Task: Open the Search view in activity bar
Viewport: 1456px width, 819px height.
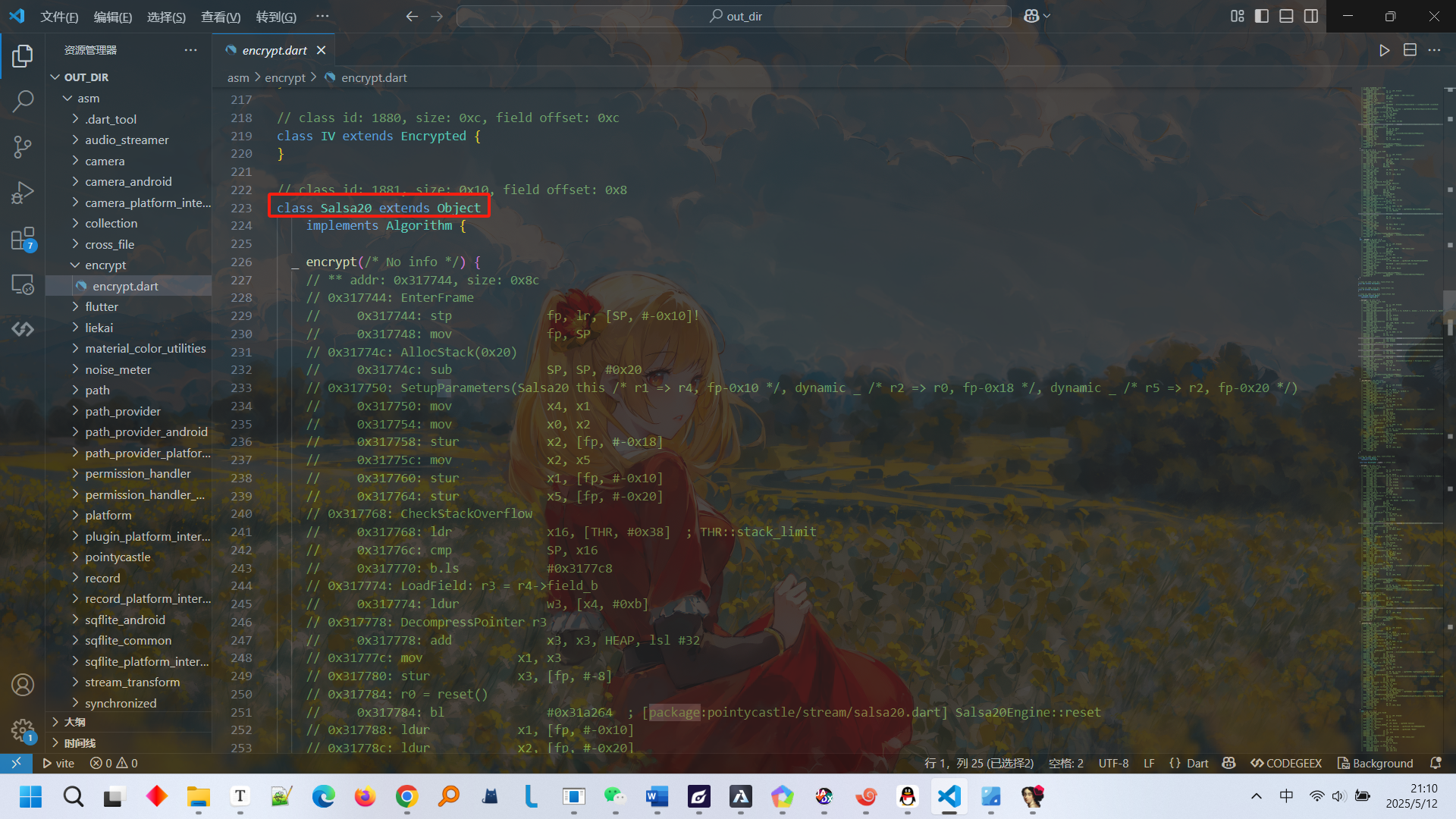Action: click(x=23, y=101)
